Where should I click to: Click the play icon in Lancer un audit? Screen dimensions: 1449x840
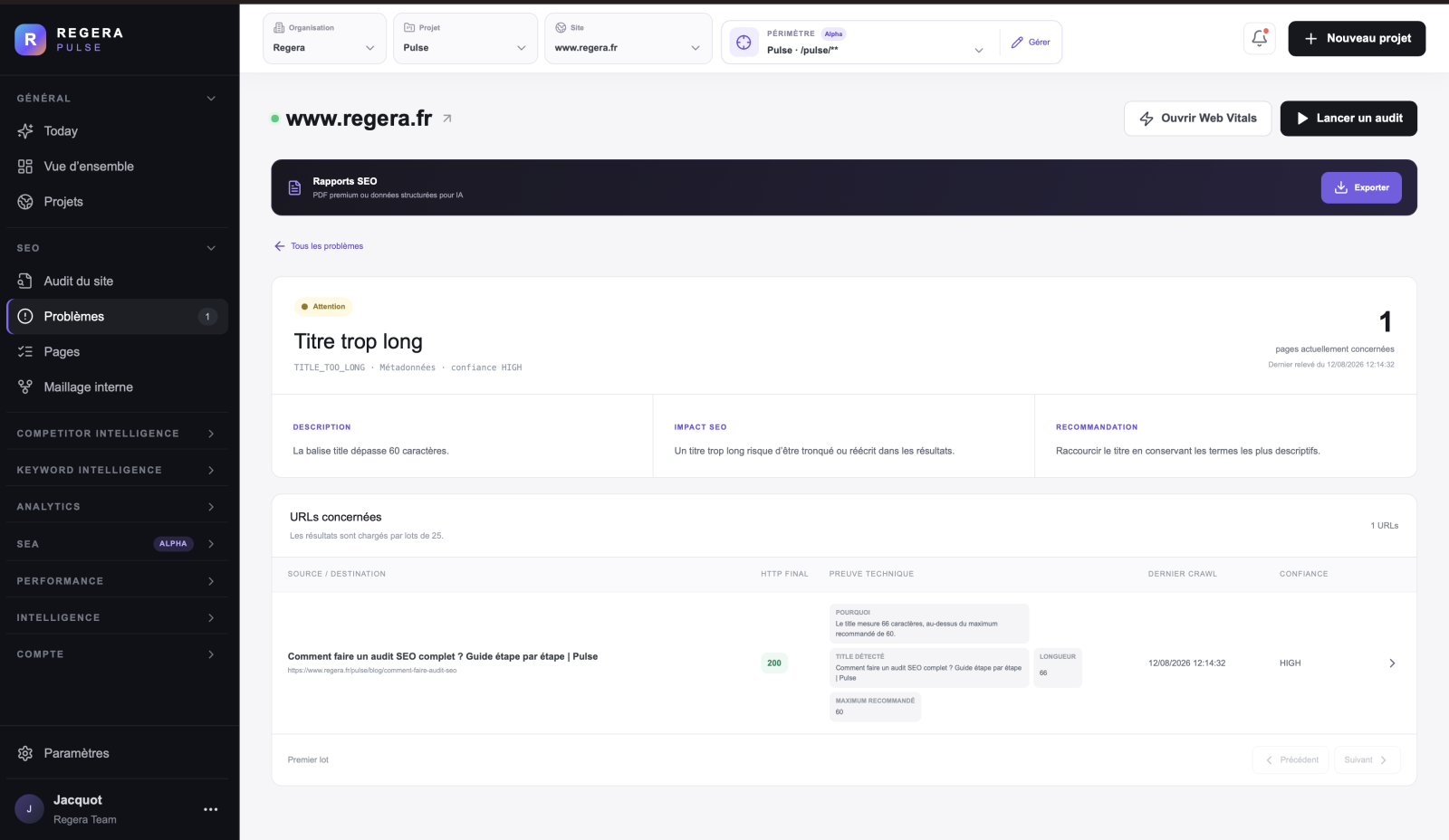[x=1302, y=119]
